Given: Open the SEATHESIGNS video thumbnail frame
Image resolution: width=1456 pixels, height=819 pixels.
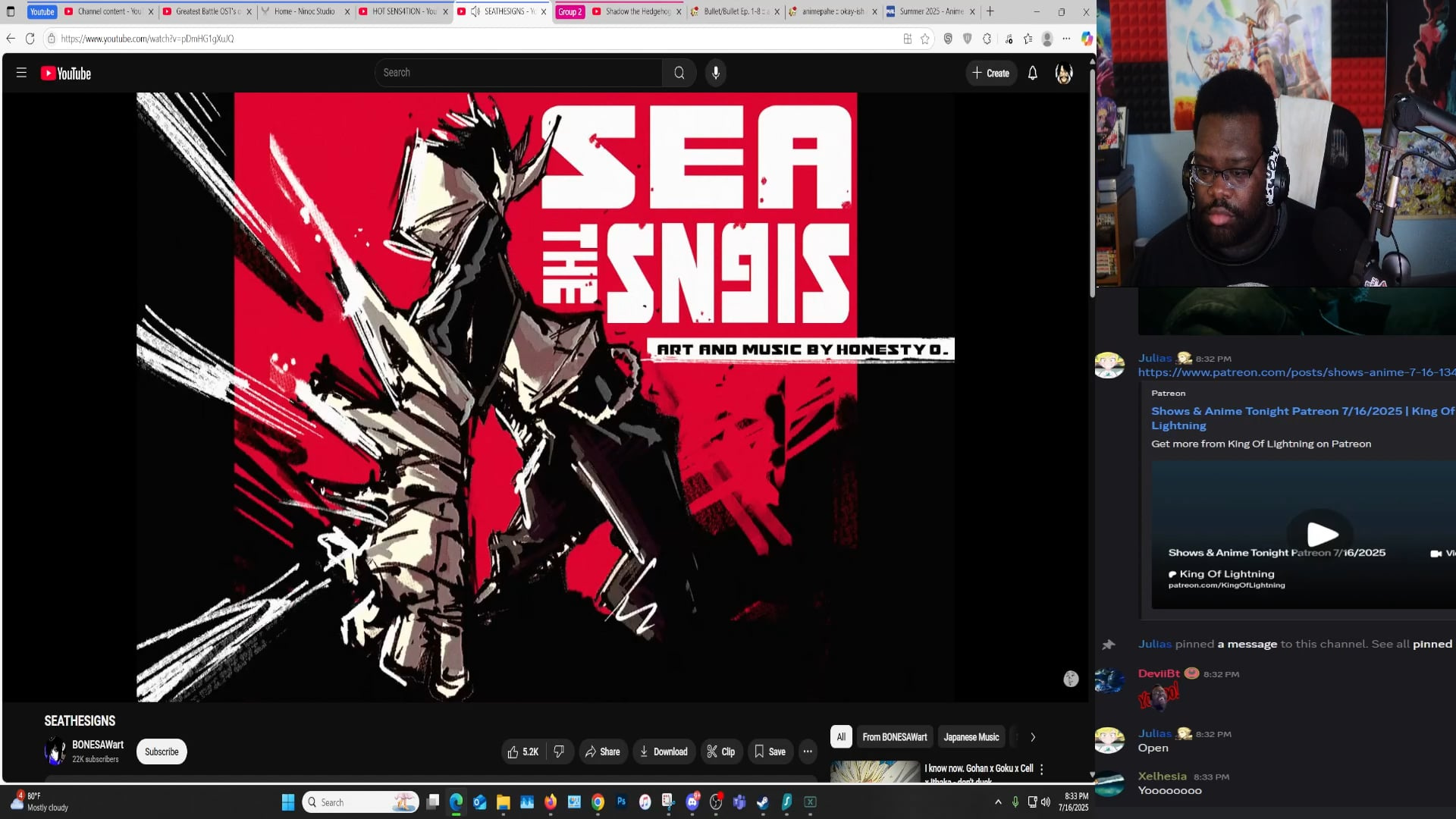Looking at the screenshot, I should [545, 397].
